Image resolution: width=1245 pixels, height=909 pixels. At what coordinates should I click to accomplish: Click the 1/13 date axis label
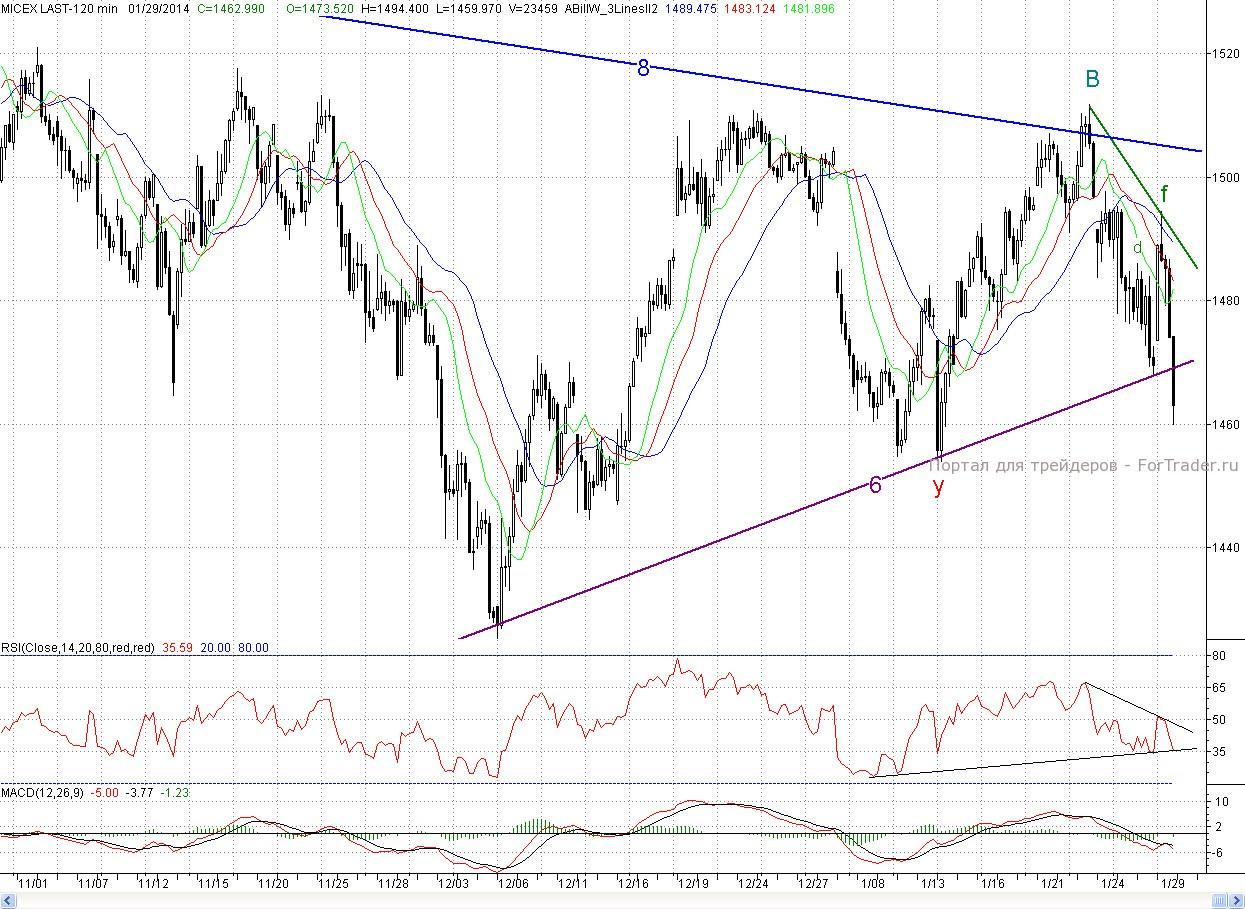coord(932,884)
